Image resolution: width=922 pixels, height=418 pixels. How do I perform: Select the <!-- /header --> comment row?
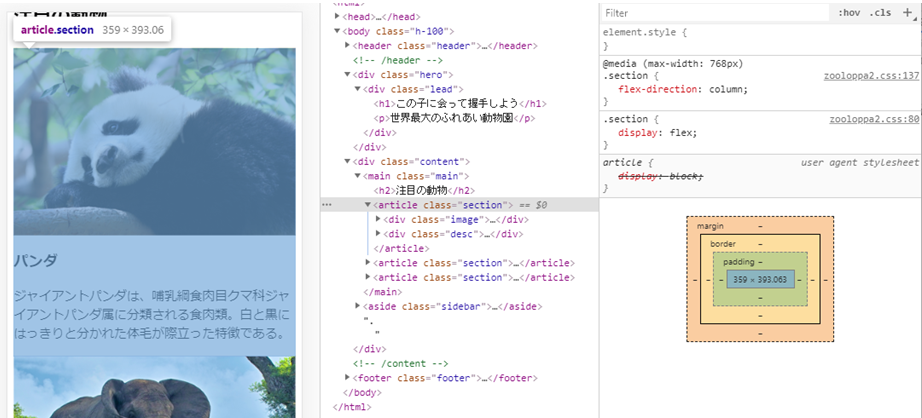(x=397, y=60)
